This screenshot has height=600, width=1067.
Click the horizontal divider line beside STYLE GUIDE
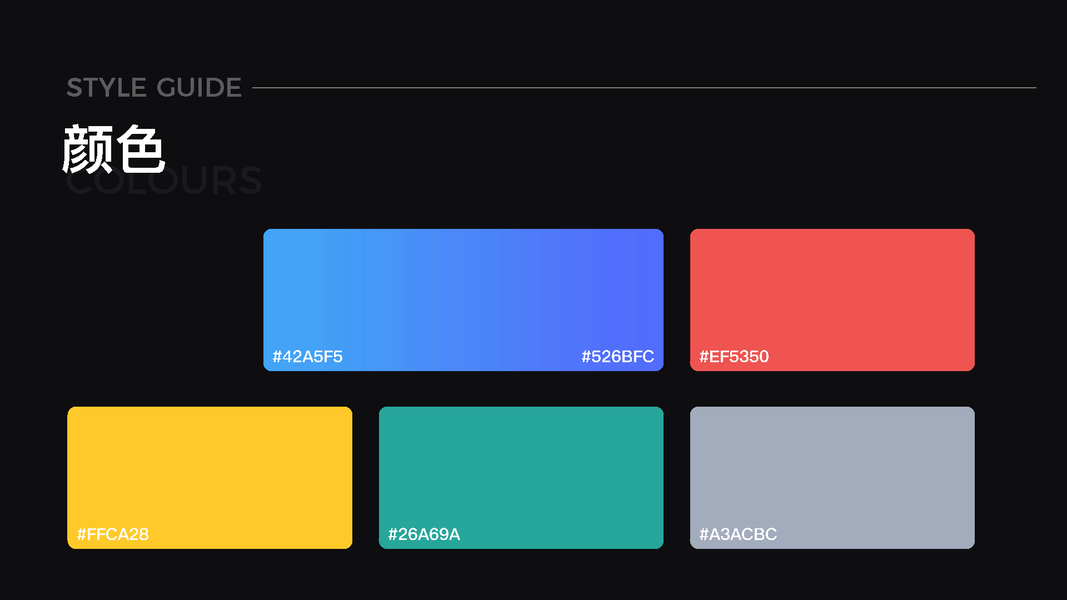point(644,88)
